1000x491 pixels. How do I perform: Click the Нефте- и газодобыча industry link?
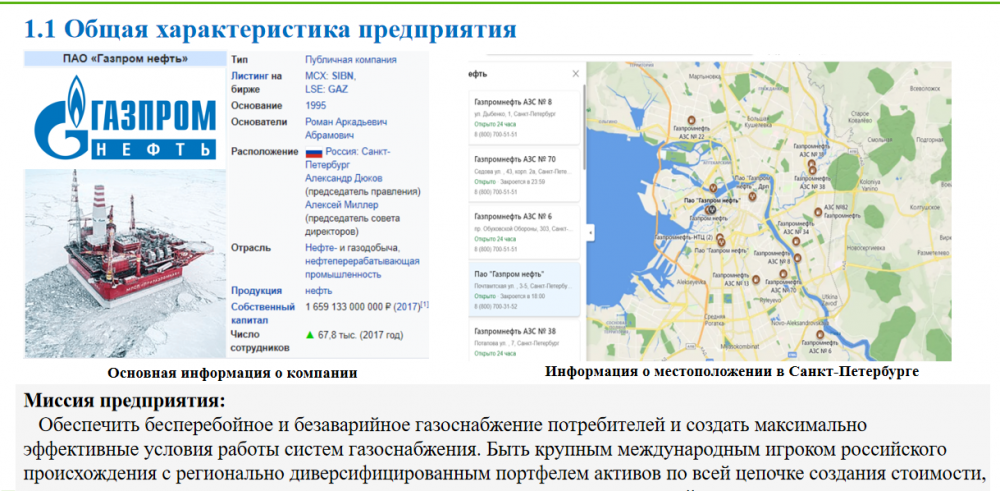tap(352, 247)
